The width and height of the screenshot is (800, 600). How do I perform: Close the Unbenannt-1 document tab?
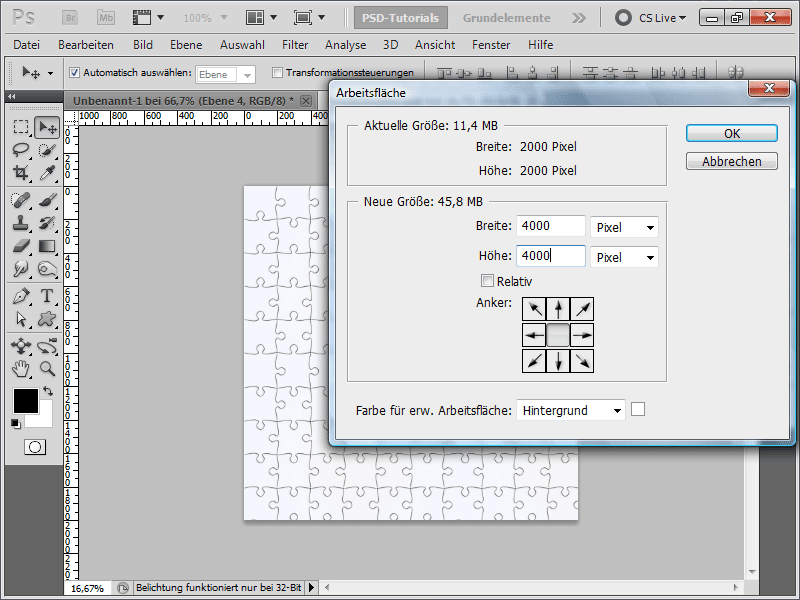tap(306, 101)
